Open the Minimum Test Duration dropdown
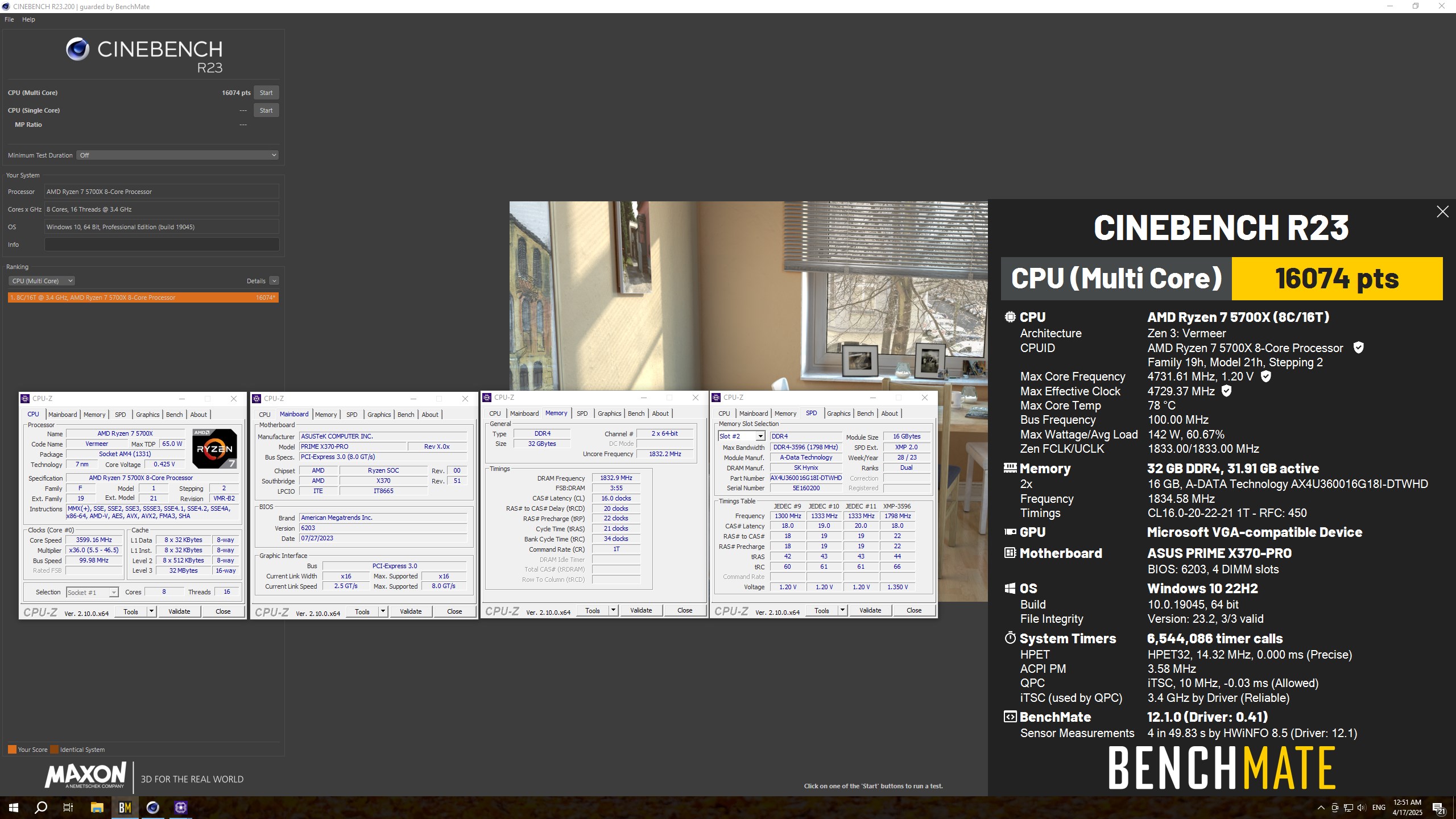 click(x=177, y=155)
